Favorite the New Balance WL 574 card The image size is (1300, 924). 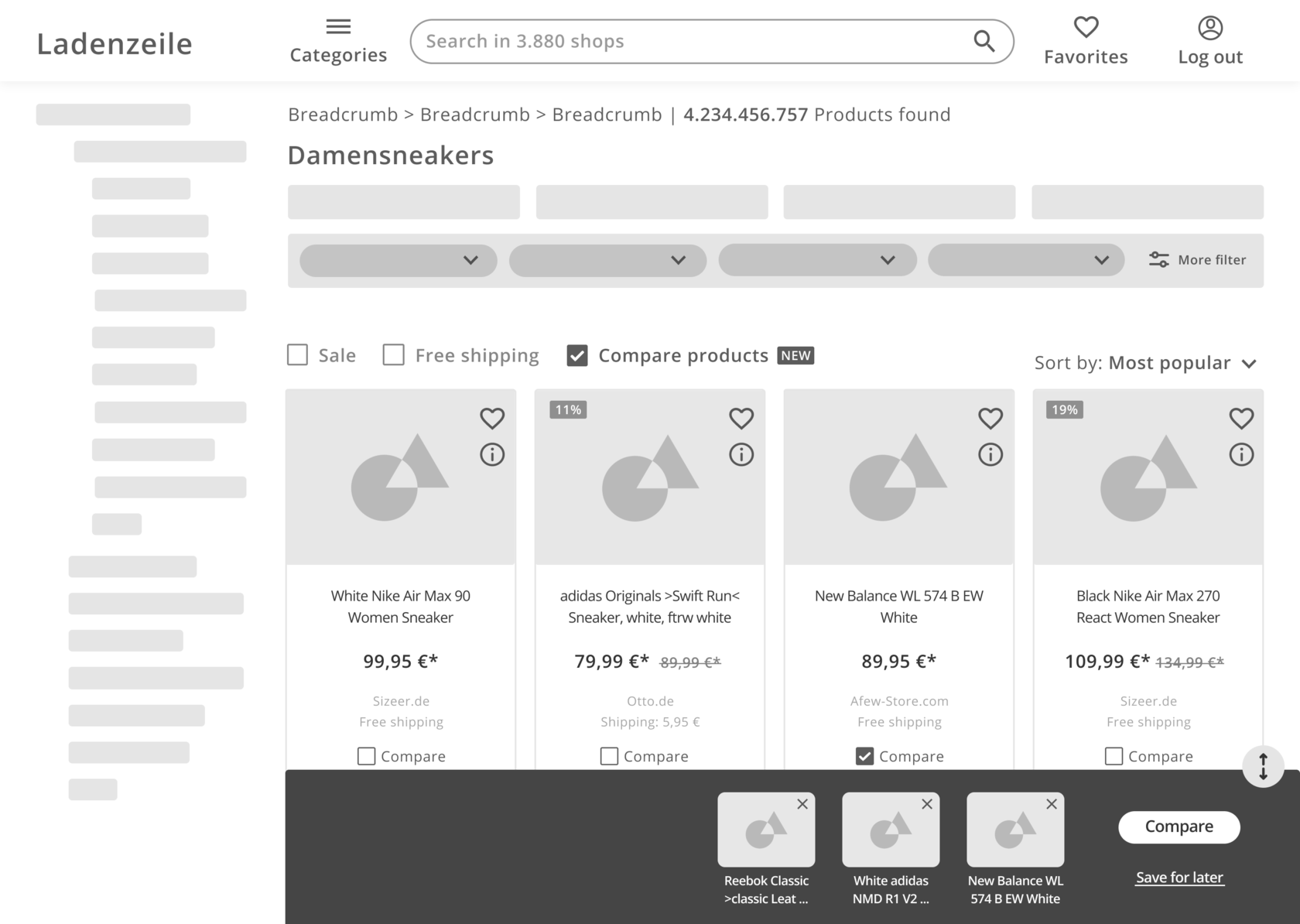tap(990, 418)
